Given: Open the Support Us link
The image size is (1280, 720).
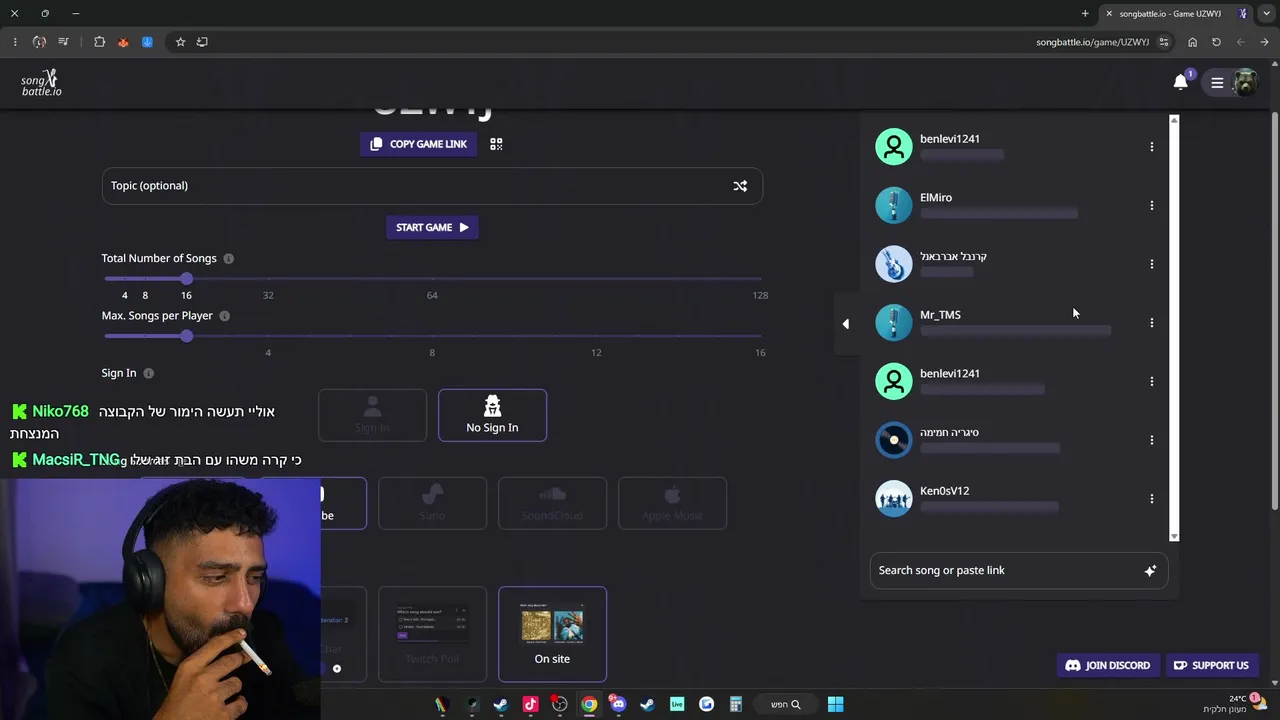Looking at the screenshot, I should point(1211,666).
